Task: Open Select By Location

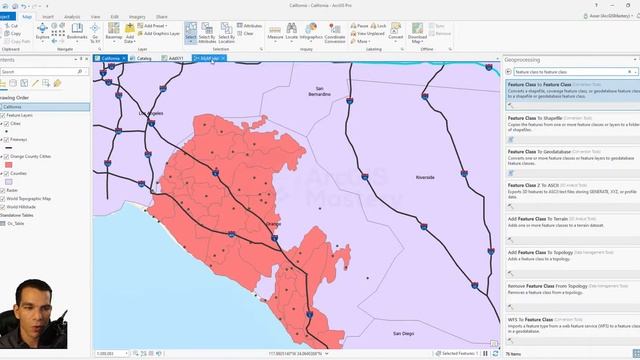Action: 226,33
